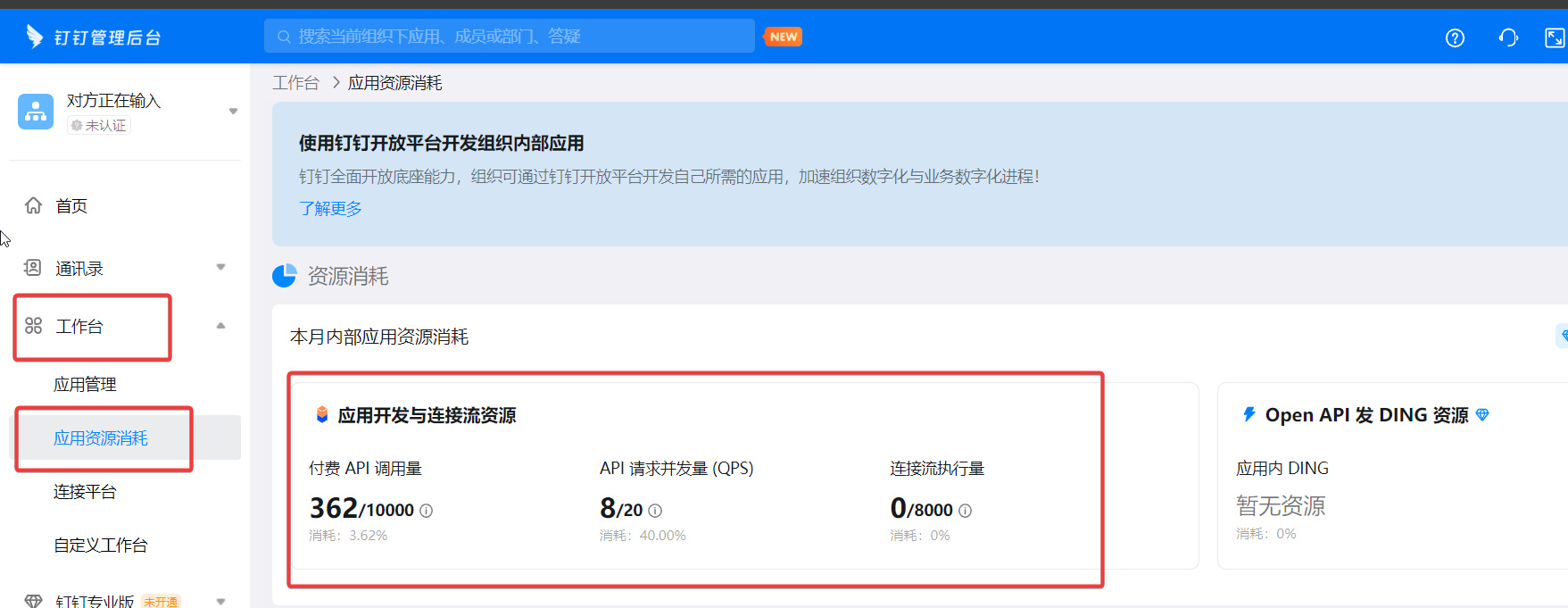Click the 应用开发与连接流资源 cube icon
Screen dimensions: 1568x608
pyautogui.click(x=322, y=414)
